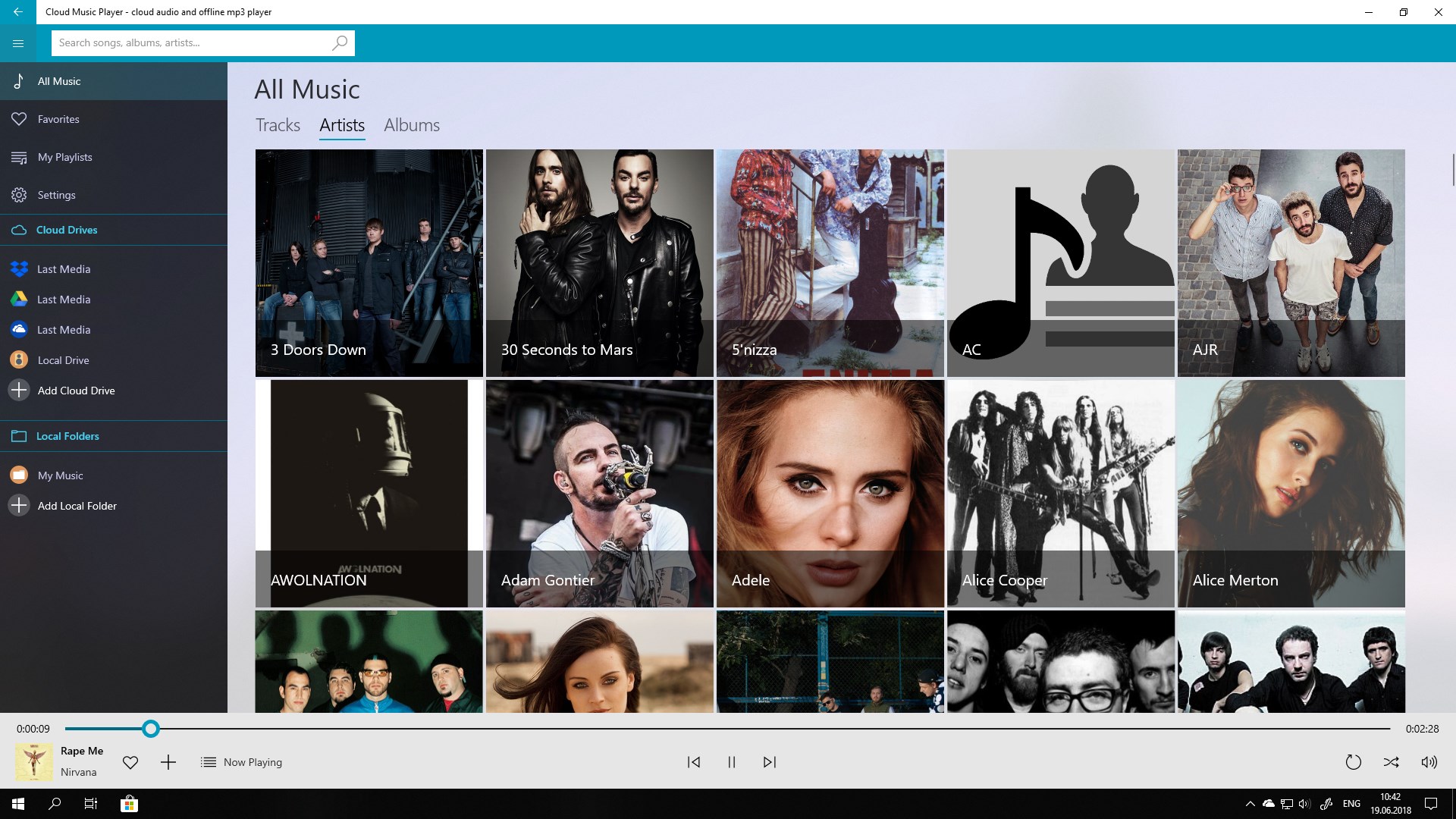Pause the current song
Screen dimensions: 1456x819
(732, 762)
